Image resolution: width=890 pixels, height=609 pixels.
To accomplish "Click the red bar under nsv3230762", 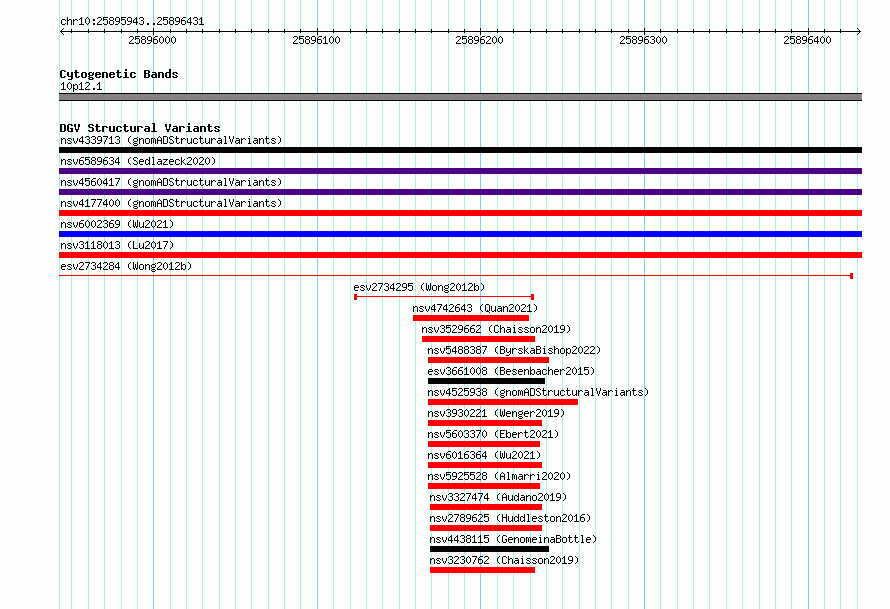I will [482, 570].
